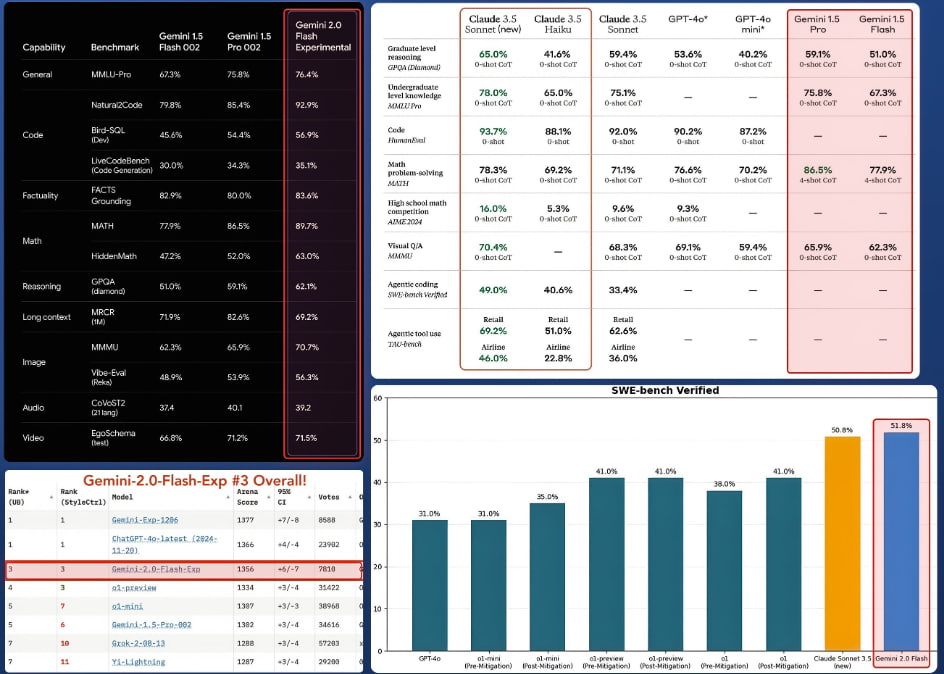Click the orange Claude Sonnet 3.5 bar
This screenshot has height=674, width=944.
(x=839, y=540)
